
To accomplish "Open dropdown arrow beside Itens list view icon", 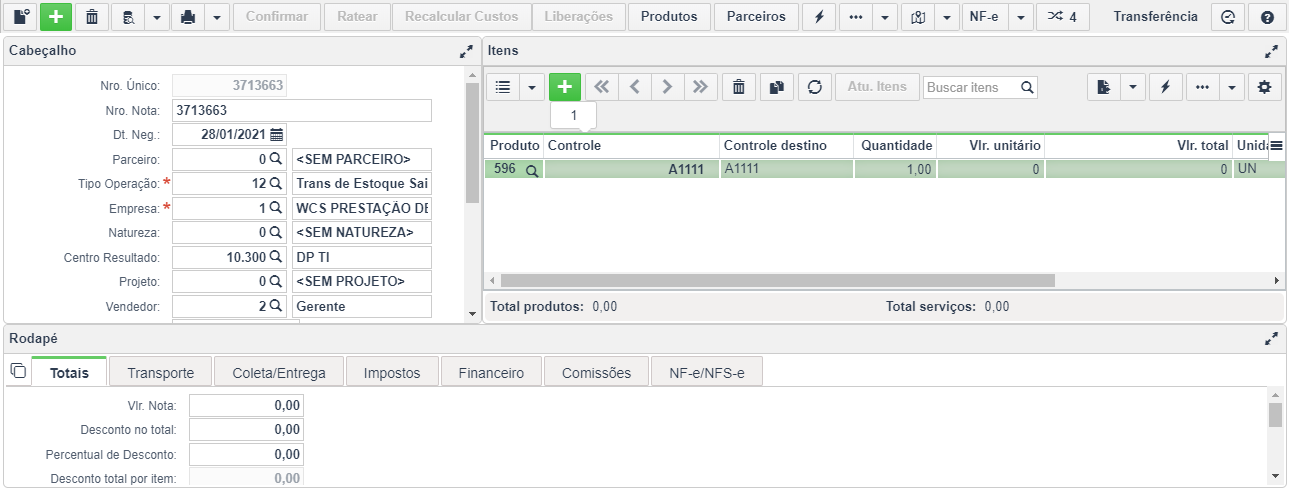I will tap(532, 87).
